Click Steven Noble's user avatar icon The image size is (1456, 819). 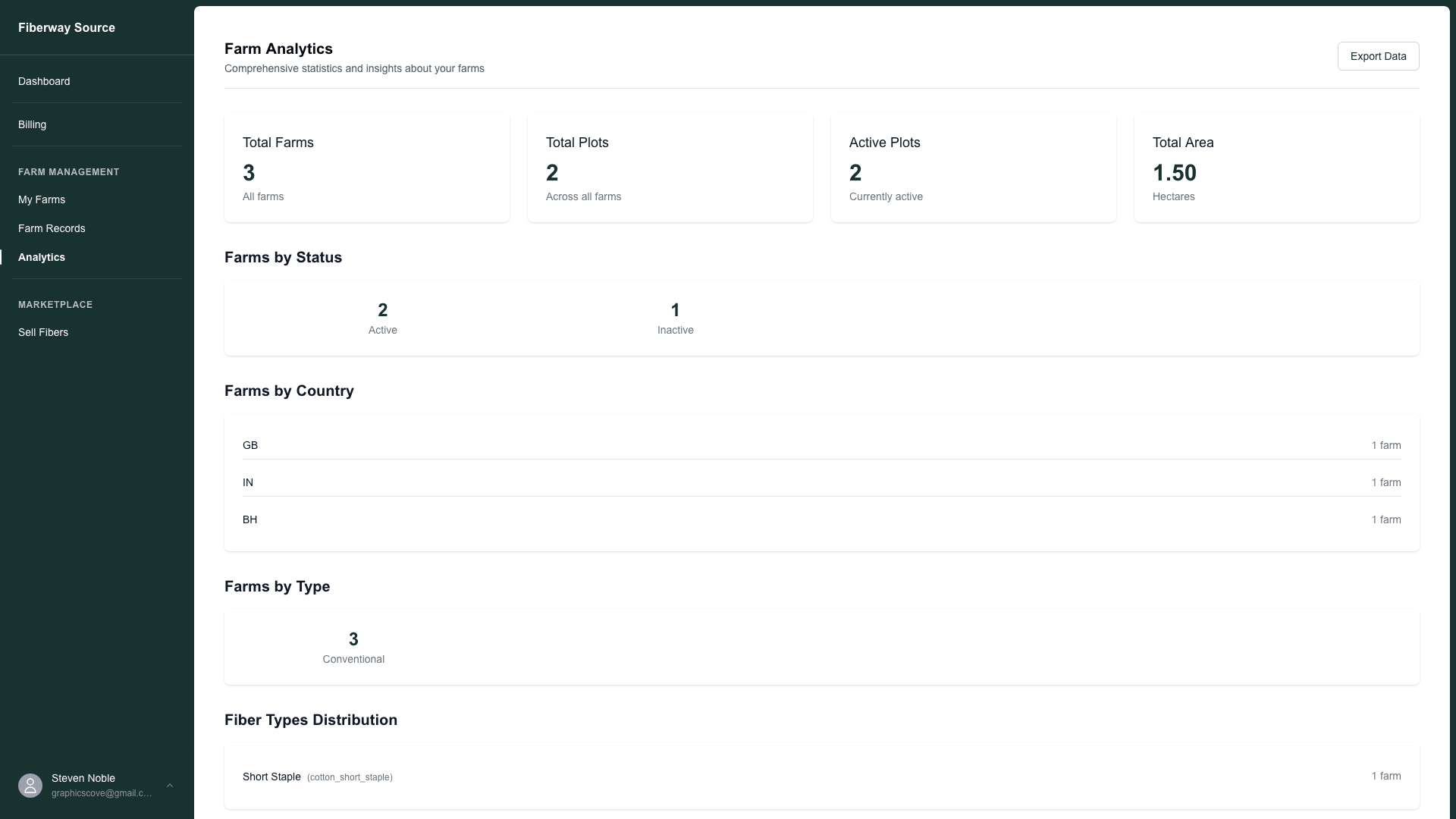(x=30, y=786)
